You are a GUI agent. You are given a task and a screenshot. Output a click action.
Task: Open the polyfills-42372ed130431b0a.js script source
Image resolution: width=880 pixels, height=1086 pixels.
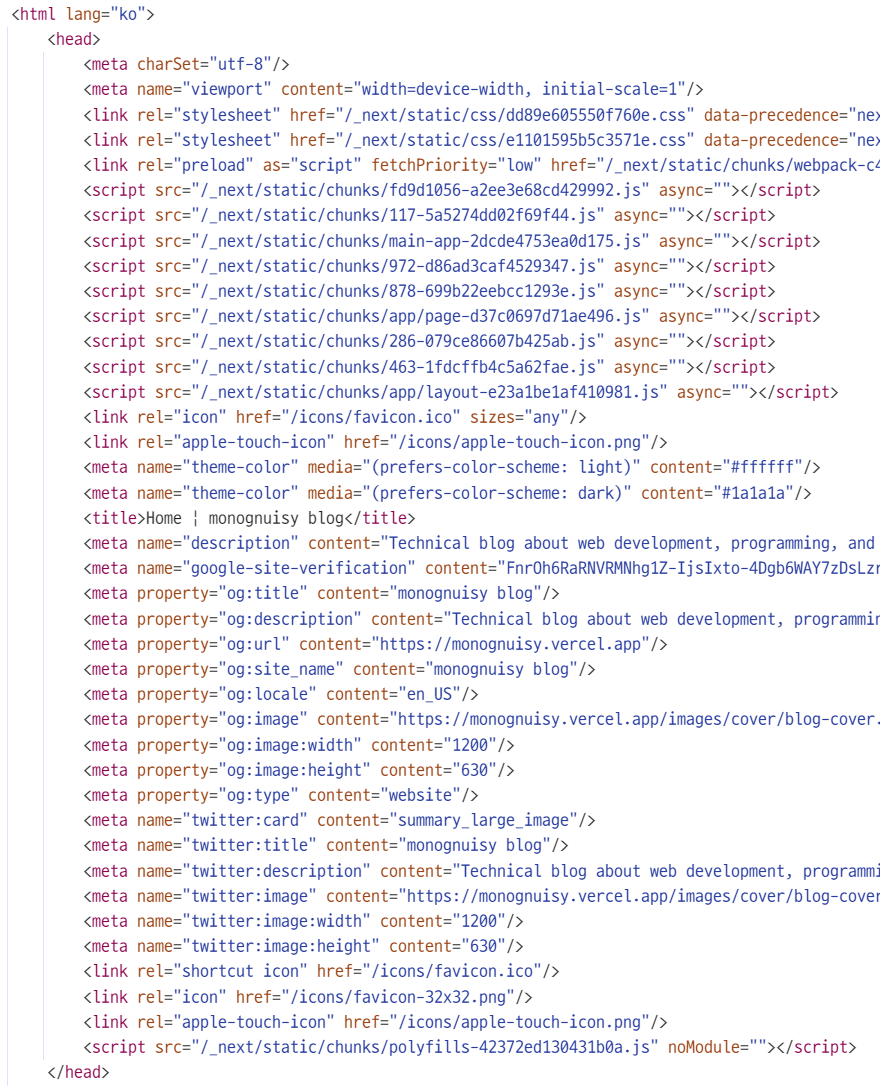click(x=420, y=1047)
